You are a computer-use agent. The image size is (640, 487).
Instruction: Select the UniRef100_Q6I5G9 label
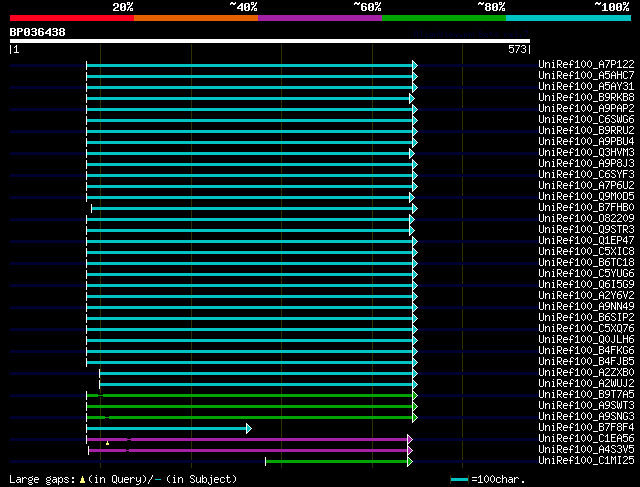[587, 285]
